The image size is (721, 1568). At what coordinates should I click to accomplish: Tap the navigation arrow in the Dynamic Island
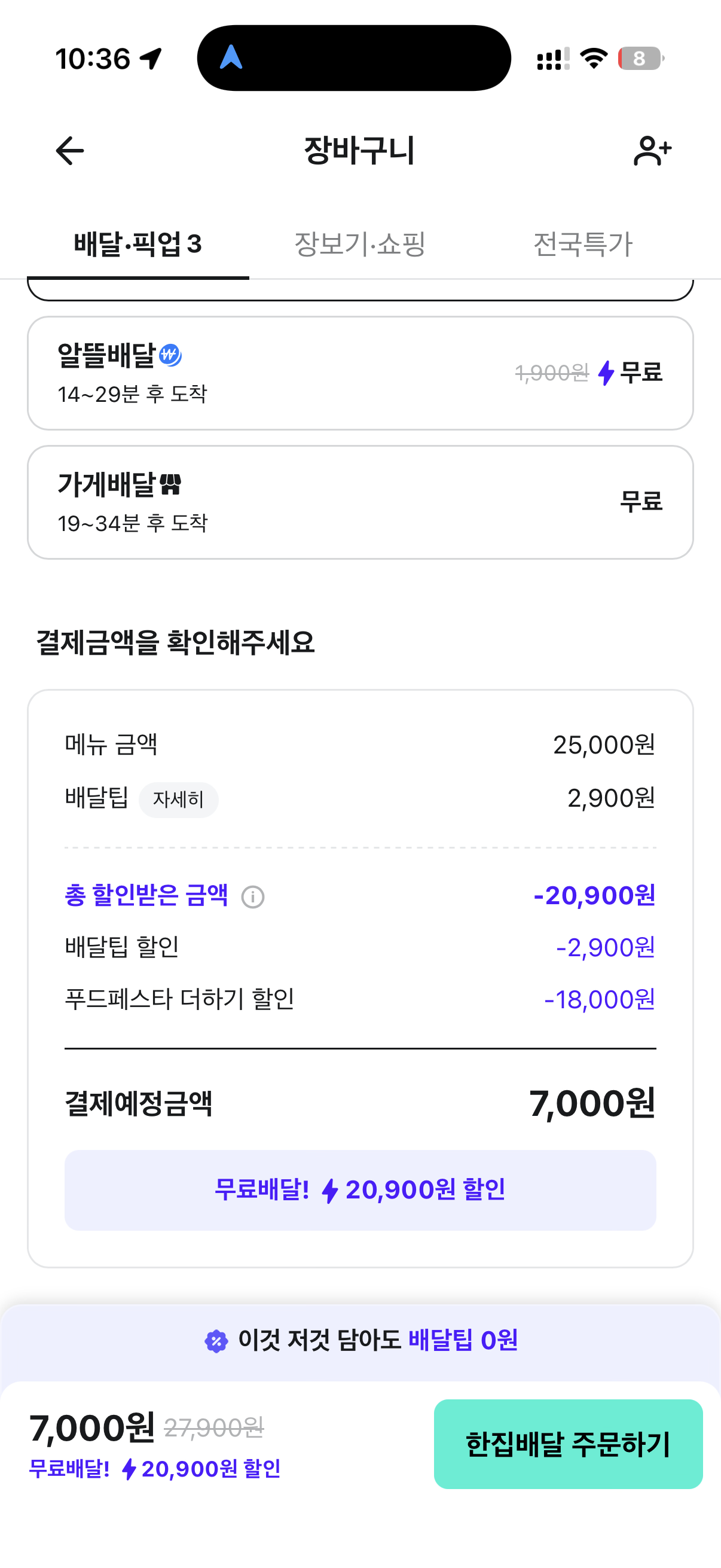(231, 58)
